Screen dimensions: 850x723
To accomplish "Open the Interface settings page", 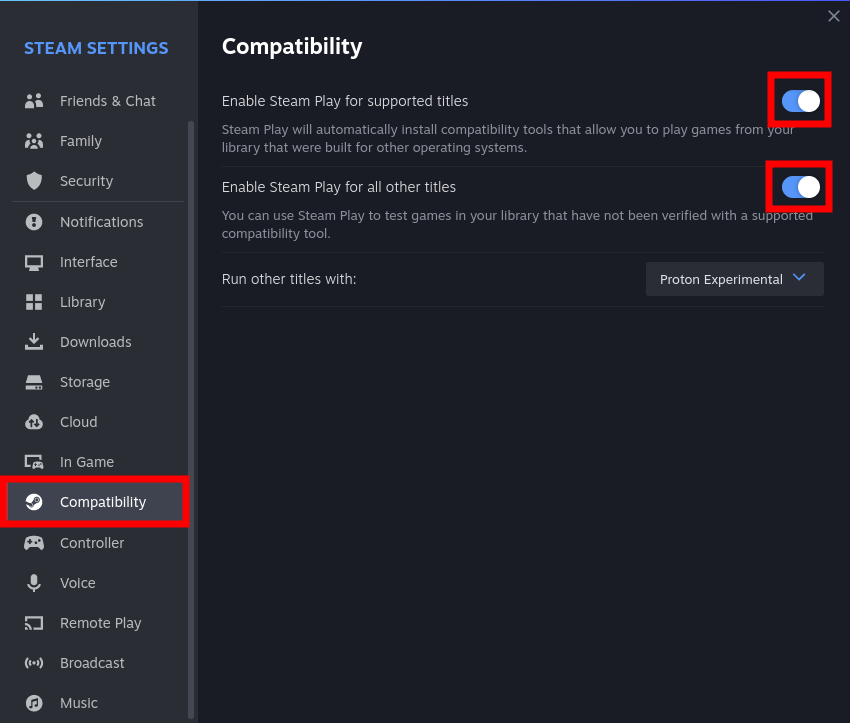I will pyautogui.click(x=88, y=262).
